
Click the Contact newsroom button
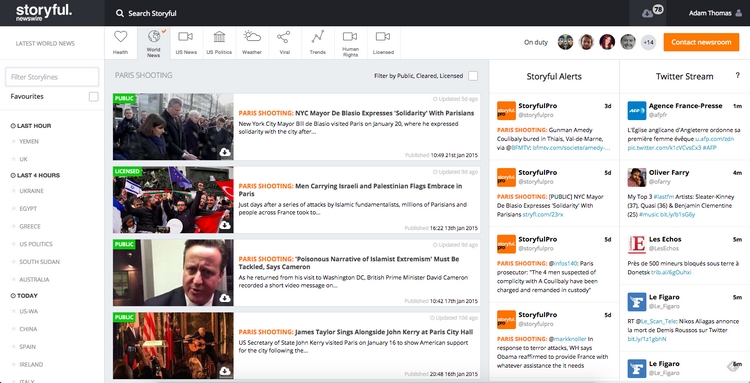coord(701,42)
